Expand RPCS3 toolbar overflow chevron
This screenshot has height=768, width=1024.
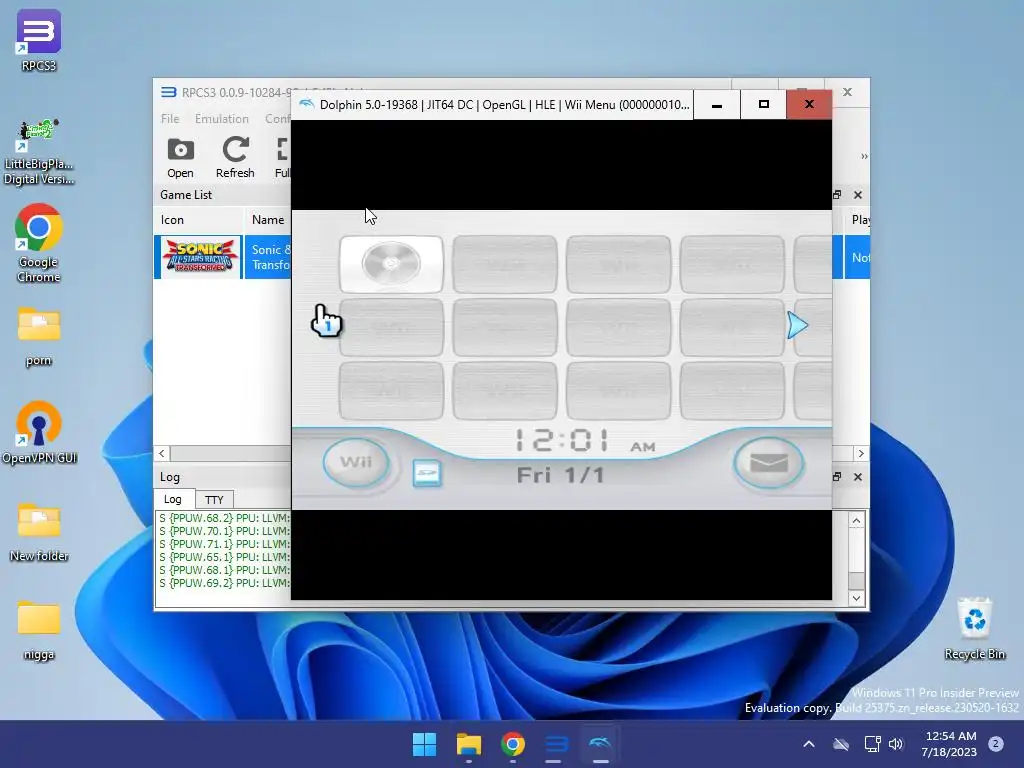click(x=864, y=157)
